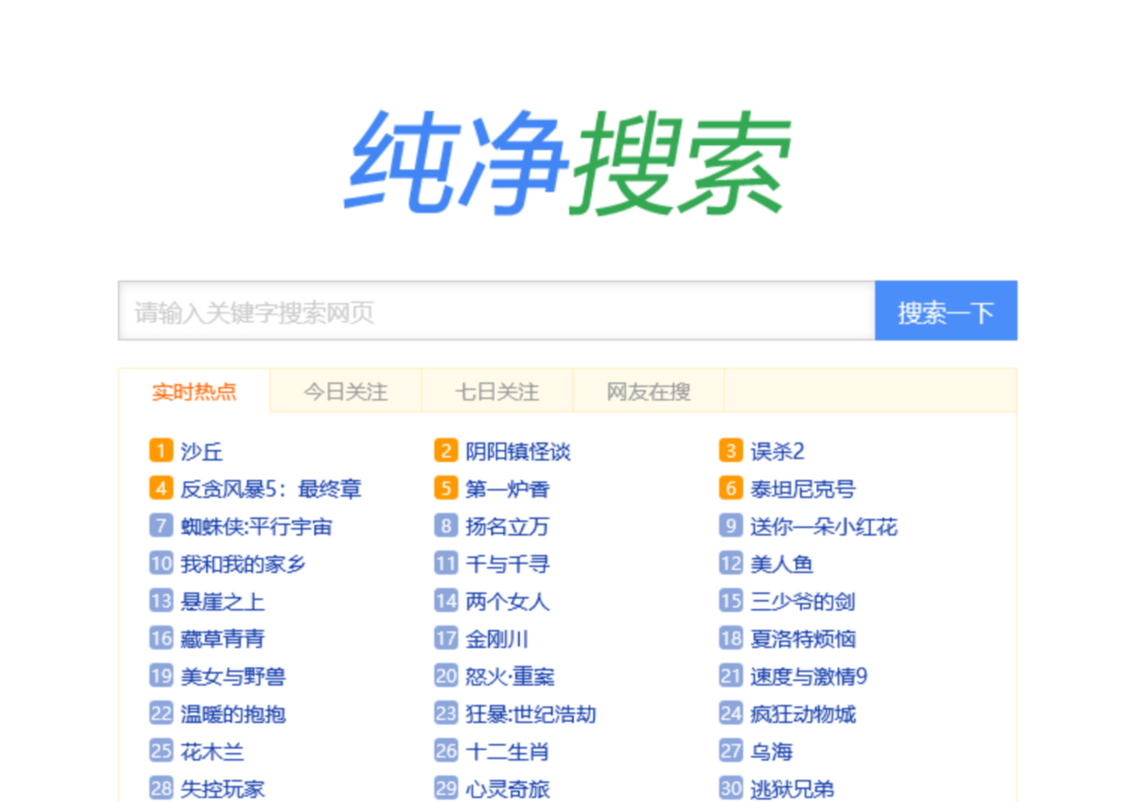Image resolution: width=1140 pixels, height=802 pixels.
Task: Select the 乌海 entry
Action: [771, 752]
